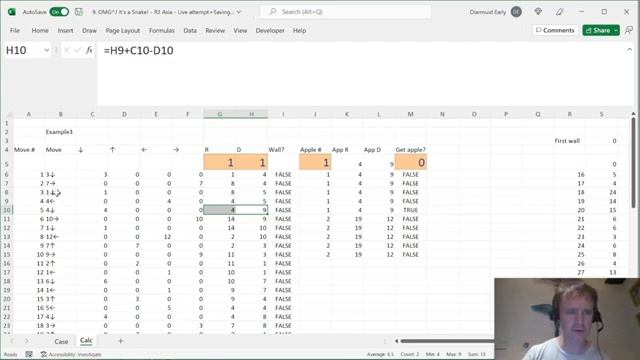Click the person icon right of Share

coord(629,30)
